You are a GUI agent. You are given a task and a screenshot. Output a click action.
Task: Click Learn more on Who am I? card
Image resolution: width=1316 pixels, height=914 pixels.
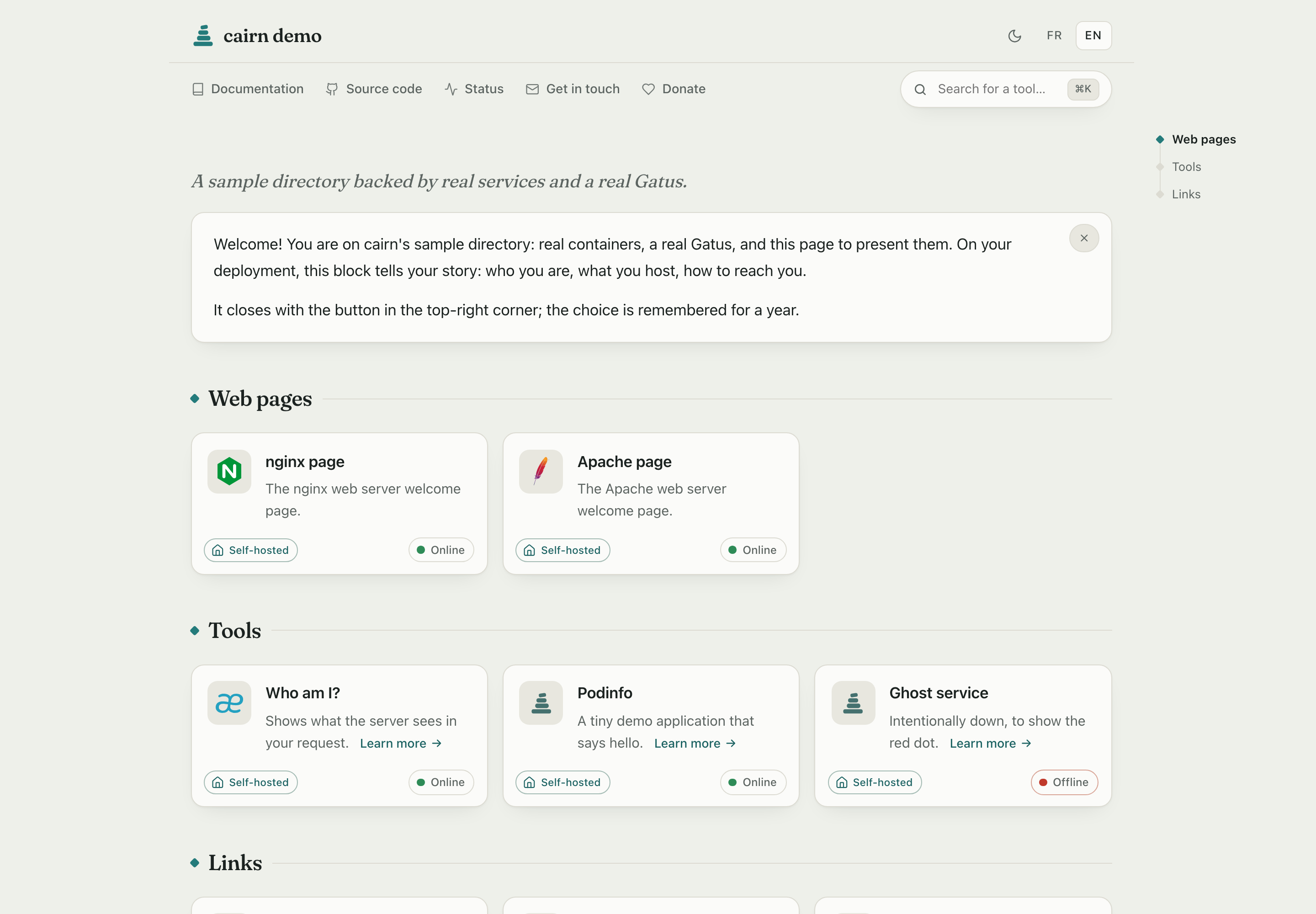click(401, 744)
